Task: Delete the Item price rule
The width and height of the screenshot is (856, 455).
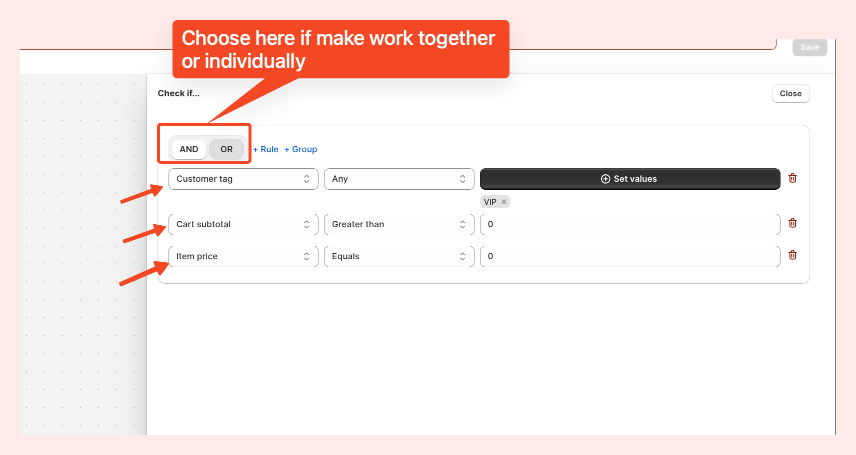Action: point(793,255)
